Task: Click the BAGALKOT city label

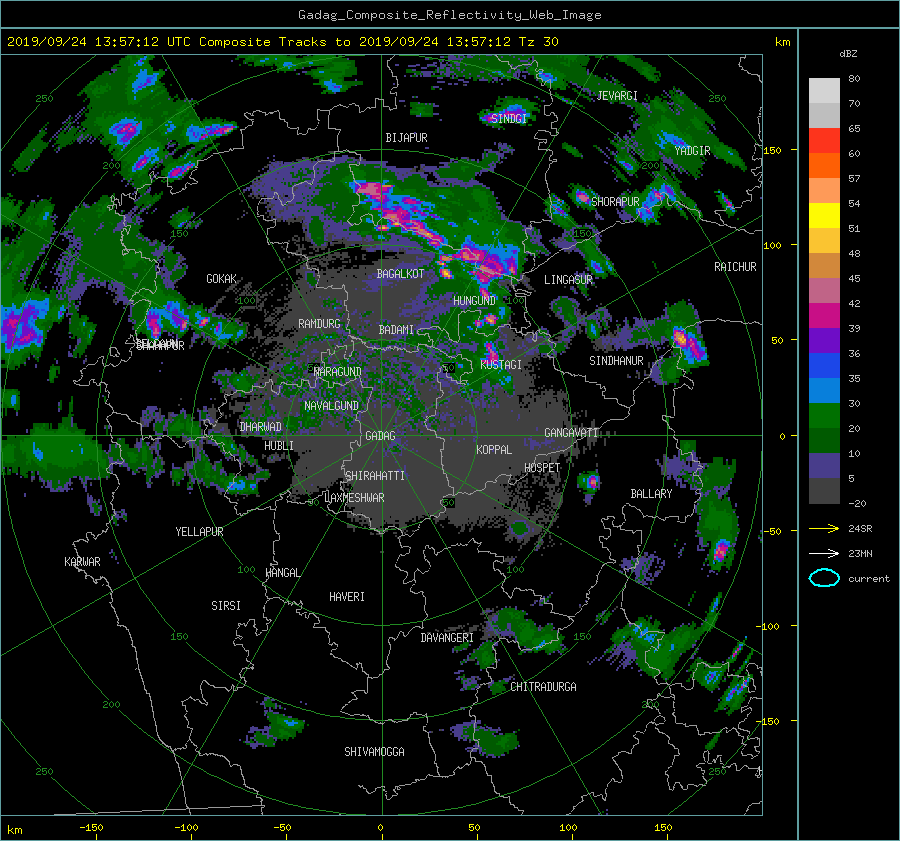Action: [x=400, y=274]
